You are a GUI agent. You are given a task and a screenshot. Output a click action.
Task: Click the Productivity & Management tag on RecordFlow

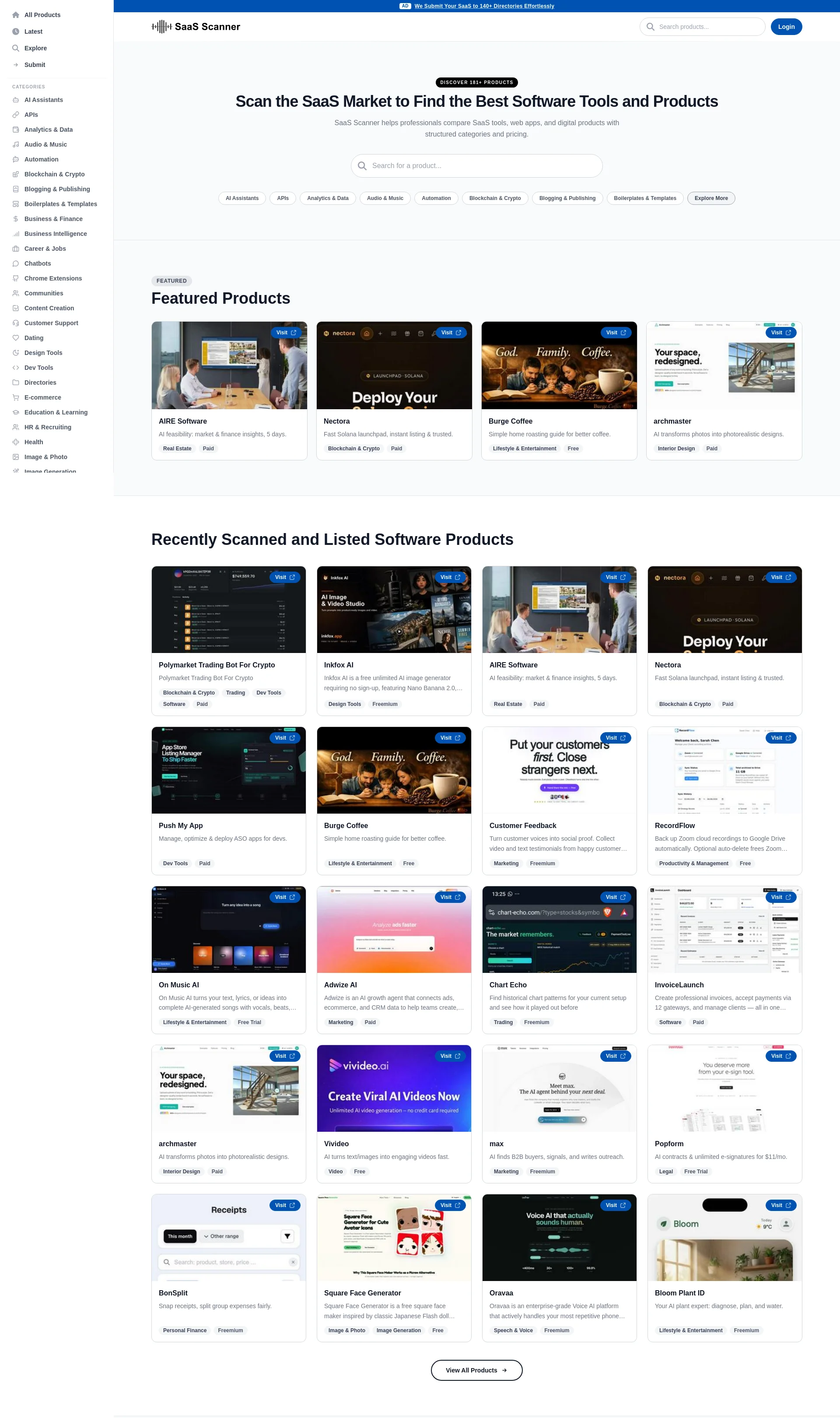(x=693, y=863)
